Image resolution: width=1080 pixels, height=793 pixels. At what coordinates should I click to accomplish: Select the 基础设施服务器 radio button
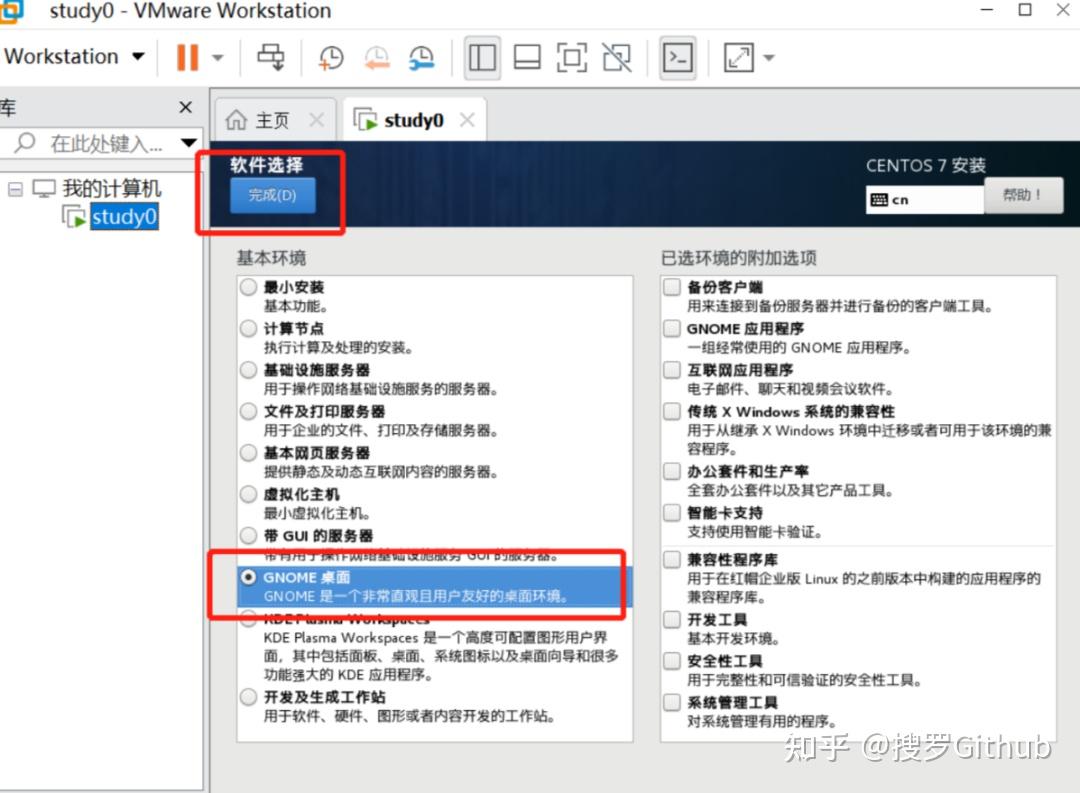(x=249, y=370)
